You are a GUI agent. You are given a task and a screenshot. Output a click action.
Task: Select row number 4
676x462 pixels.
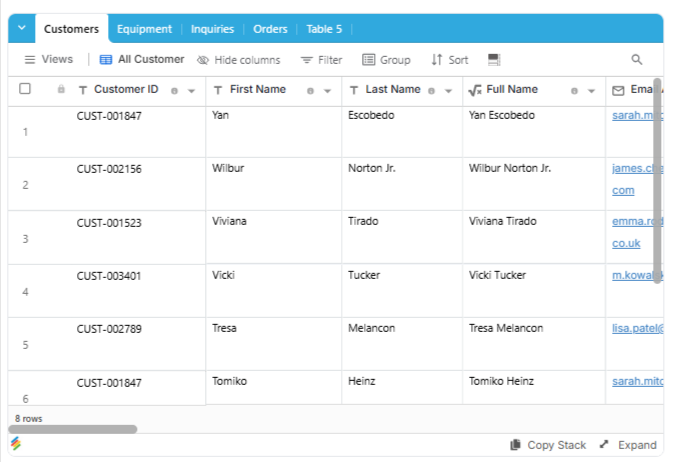click(x=25, y=292)
